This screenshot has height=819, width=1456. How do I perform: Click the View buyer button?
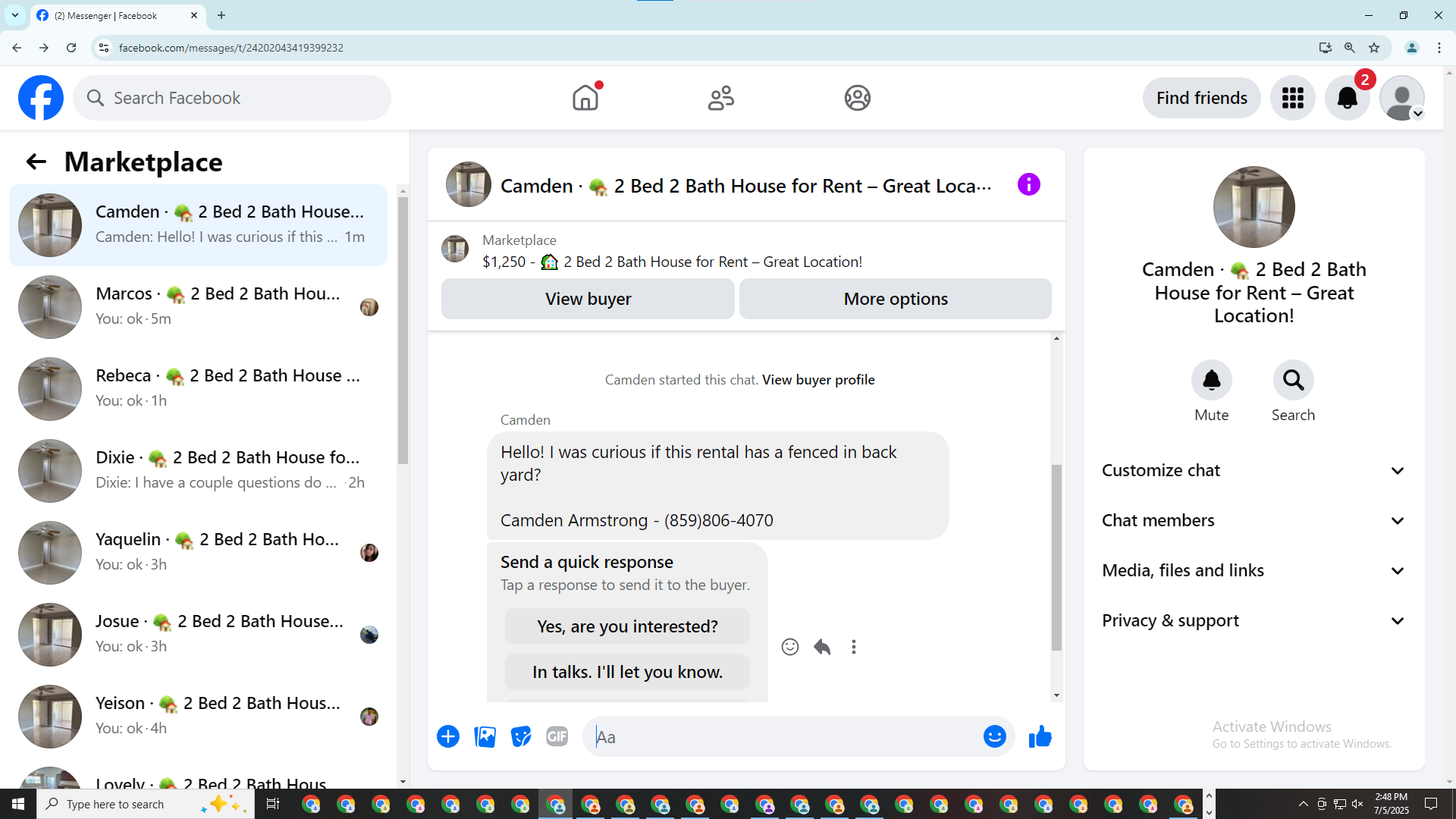(588, 299)
